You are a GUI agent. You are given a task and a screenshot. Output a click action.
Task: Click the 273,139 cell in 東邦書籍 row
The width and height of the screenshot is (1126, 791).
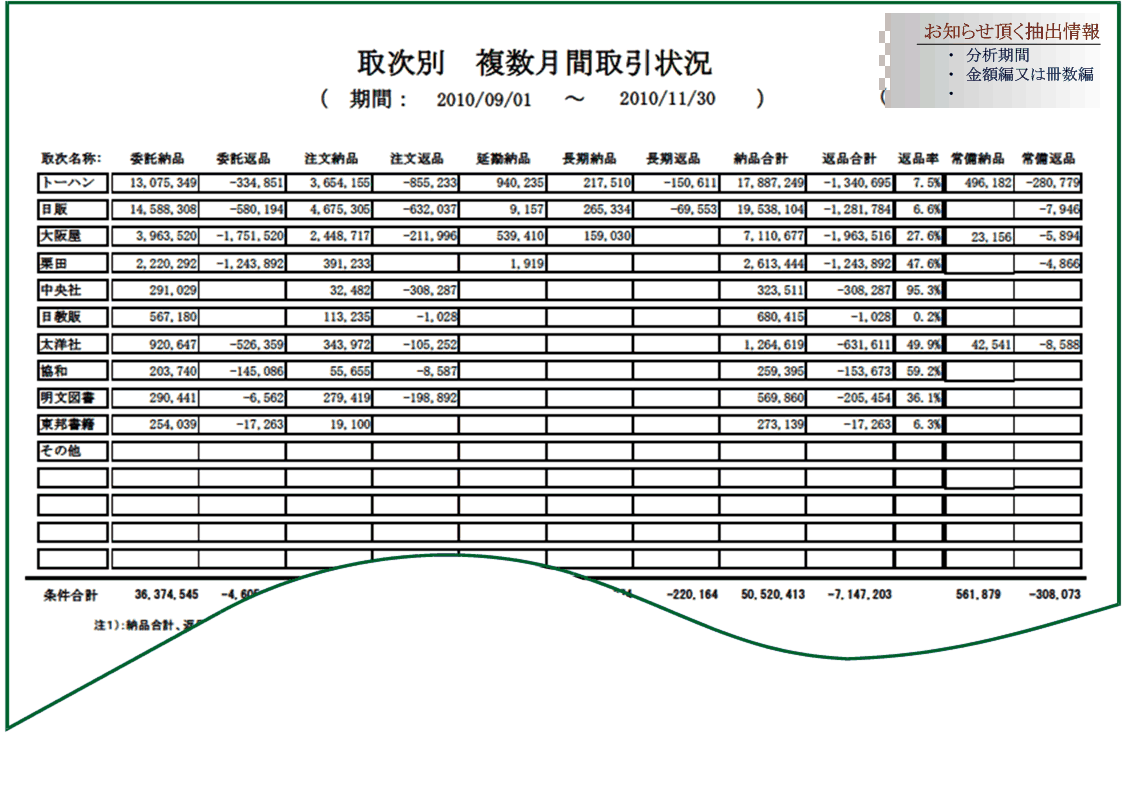point(763,424)
